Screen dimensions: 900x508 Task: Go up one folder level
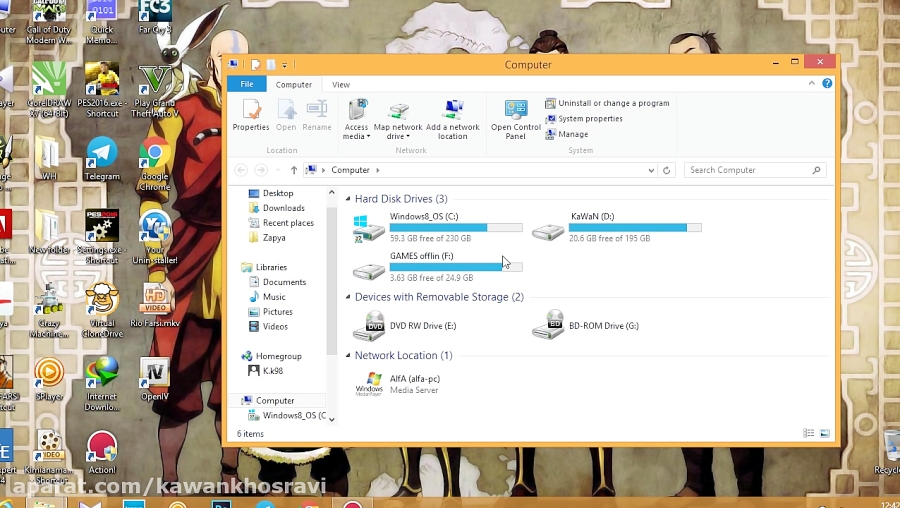click(x=294, y=170)
